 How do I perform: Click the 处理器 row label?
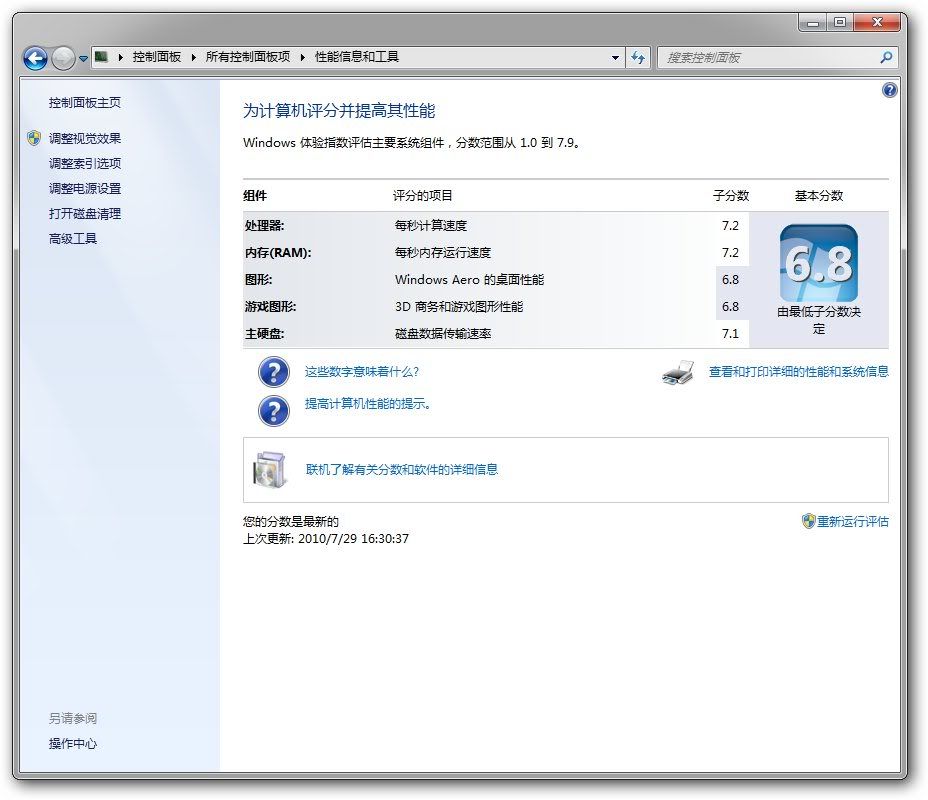tap(265, 225)
